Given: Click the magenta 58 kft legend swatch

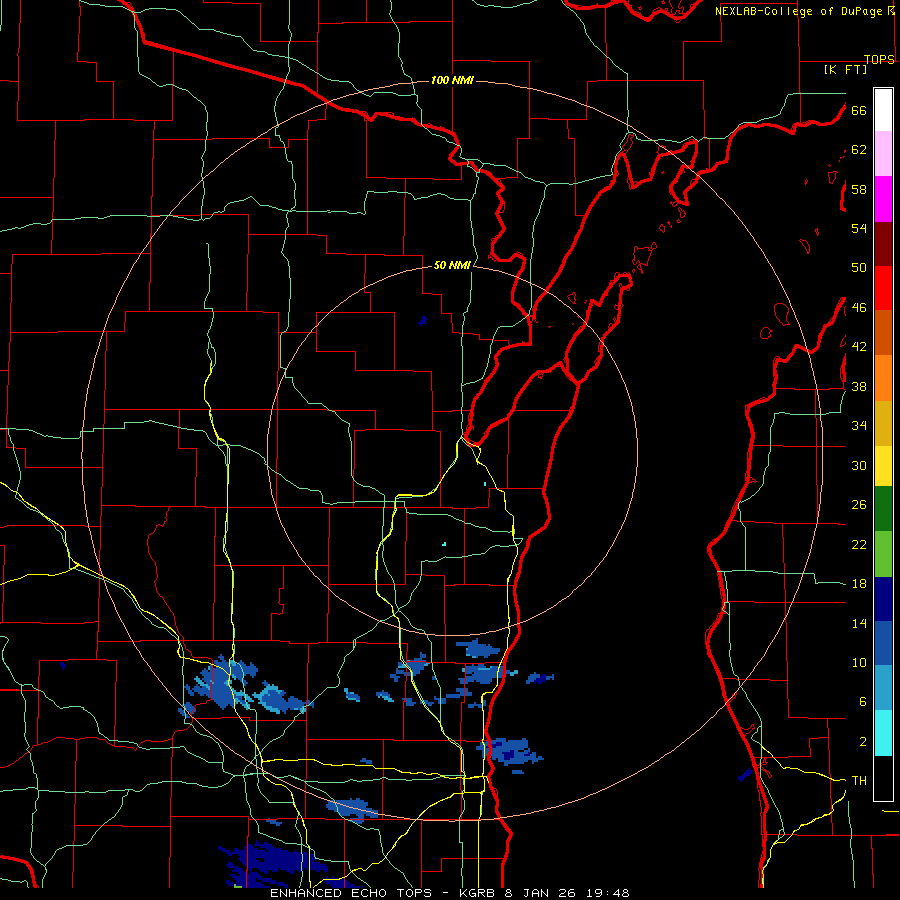Looking at the screenshot, I should click(x=883, y=199).
